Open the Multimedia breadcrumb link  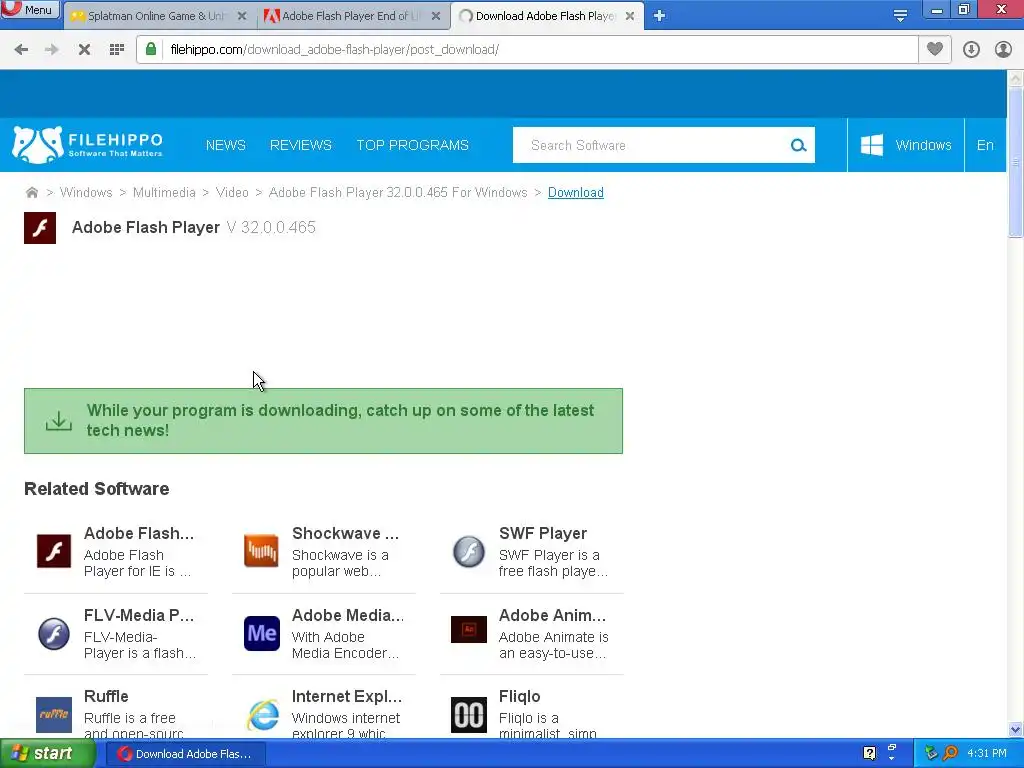click(x=164, y=193)
